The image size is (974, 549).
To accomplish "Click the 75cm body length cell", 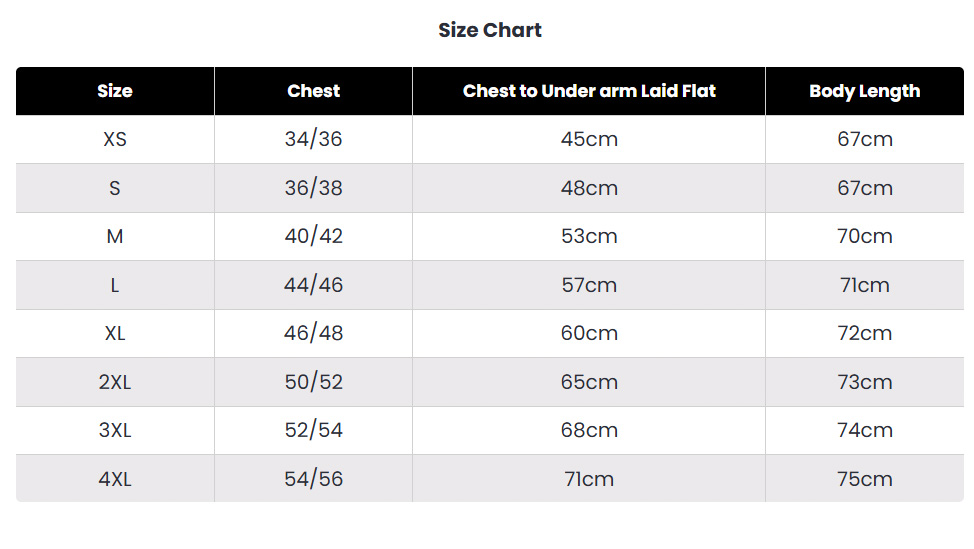I will [865, 479].
